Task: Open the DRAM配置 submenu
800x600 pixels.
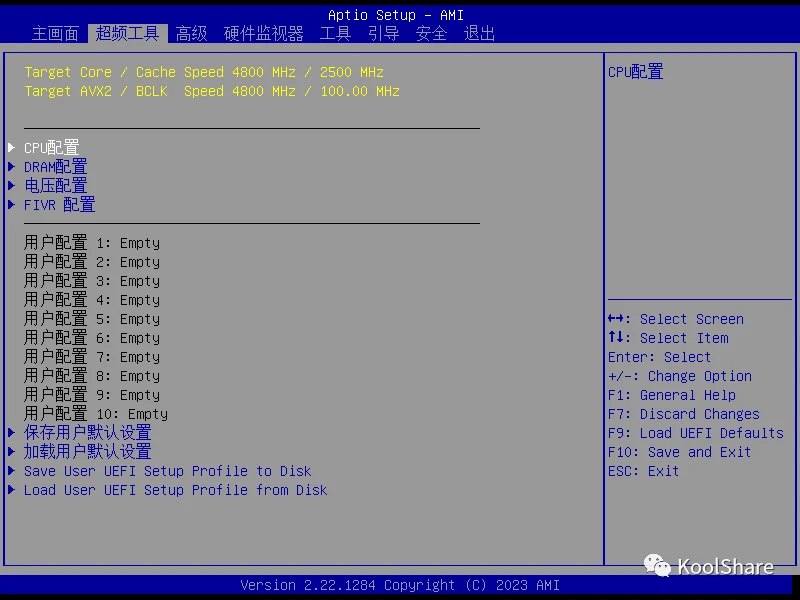Action: [56, 167]
